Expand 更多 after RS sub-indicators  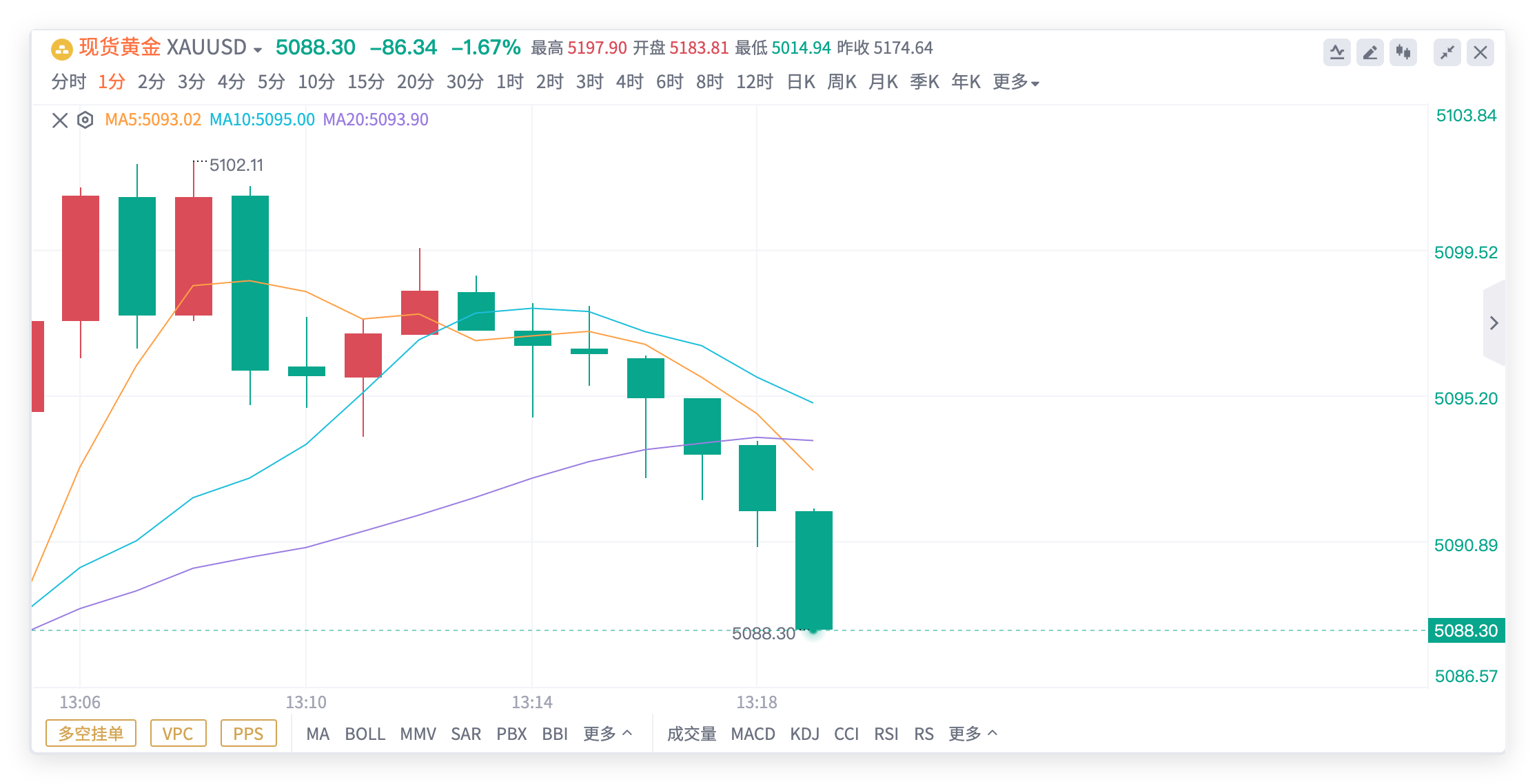pos(973,734)
